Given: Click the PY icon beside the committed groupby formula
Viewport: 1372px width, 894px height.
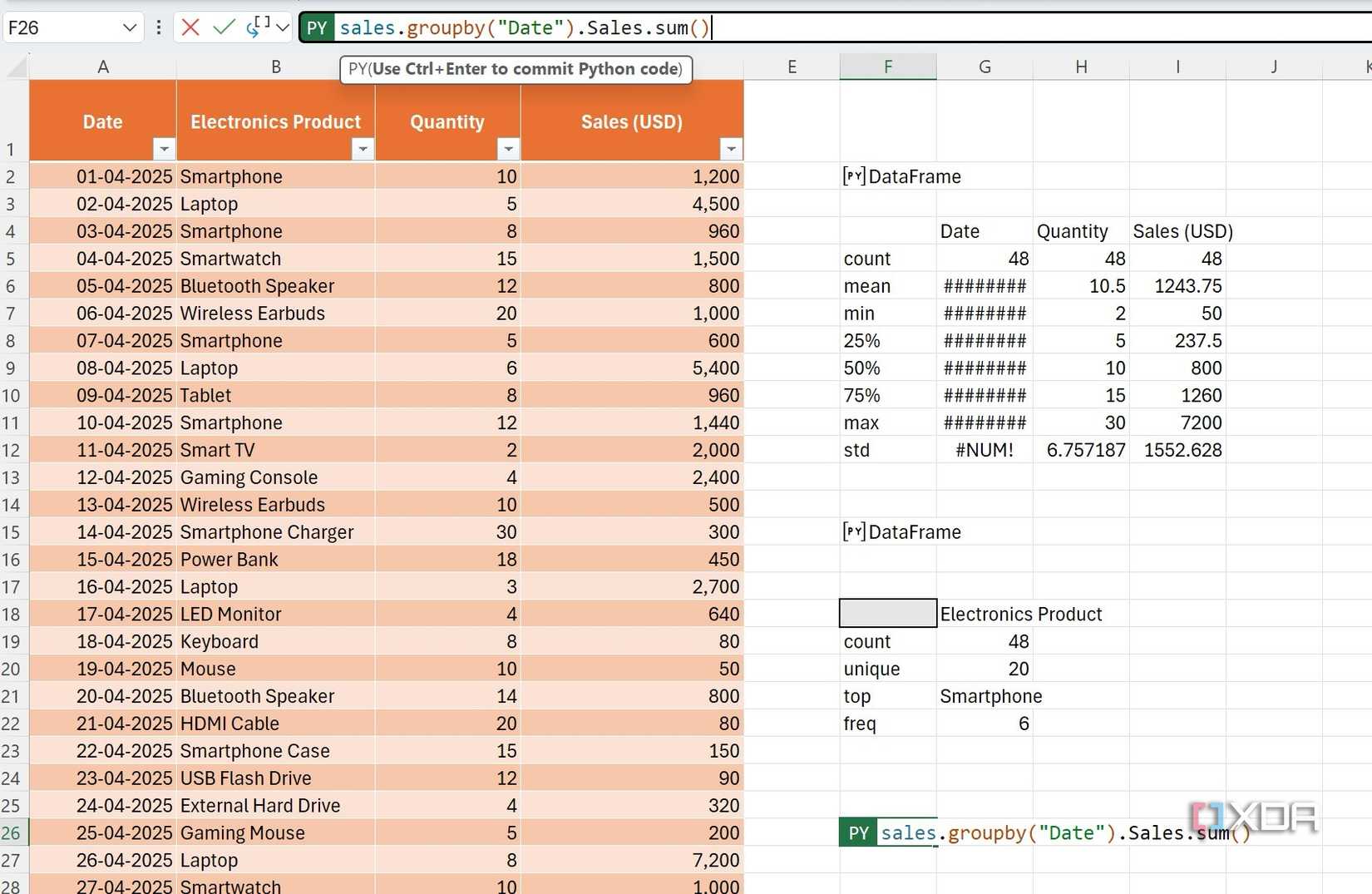Looking at the screenshot, I should [x=858, y=832].
